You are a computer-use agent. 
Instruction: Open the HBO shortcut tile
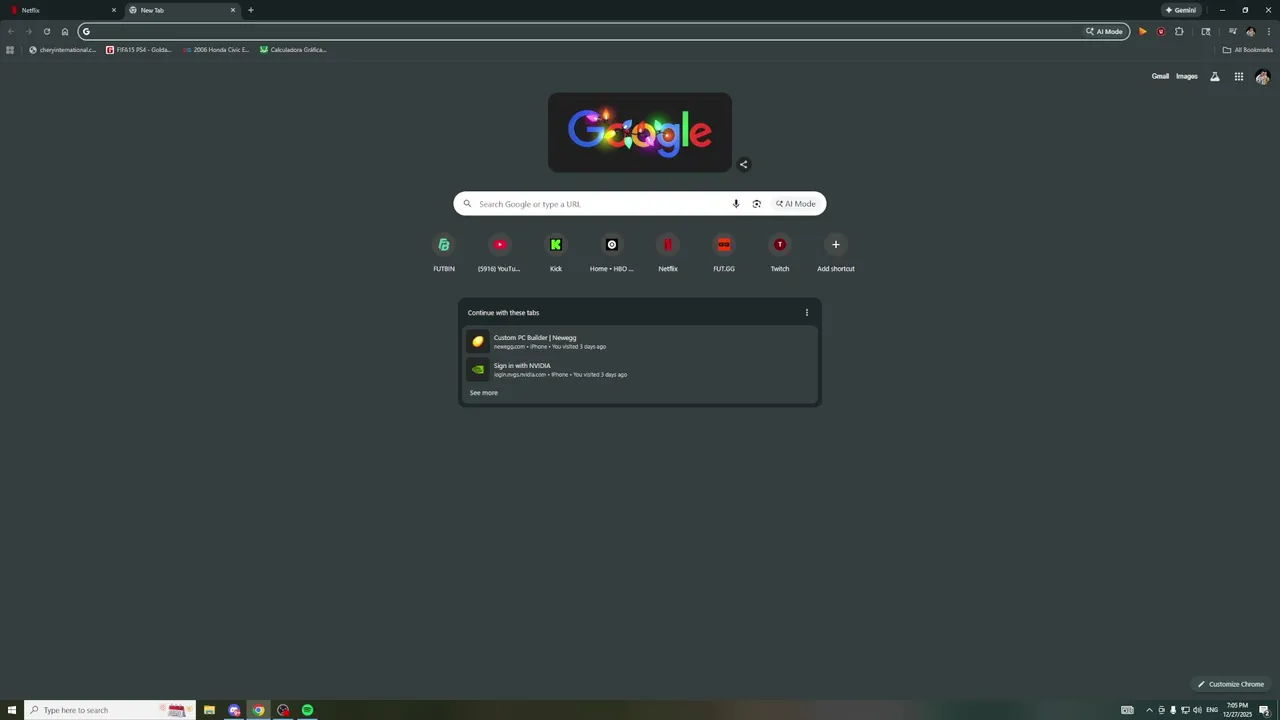pos(612,252)
